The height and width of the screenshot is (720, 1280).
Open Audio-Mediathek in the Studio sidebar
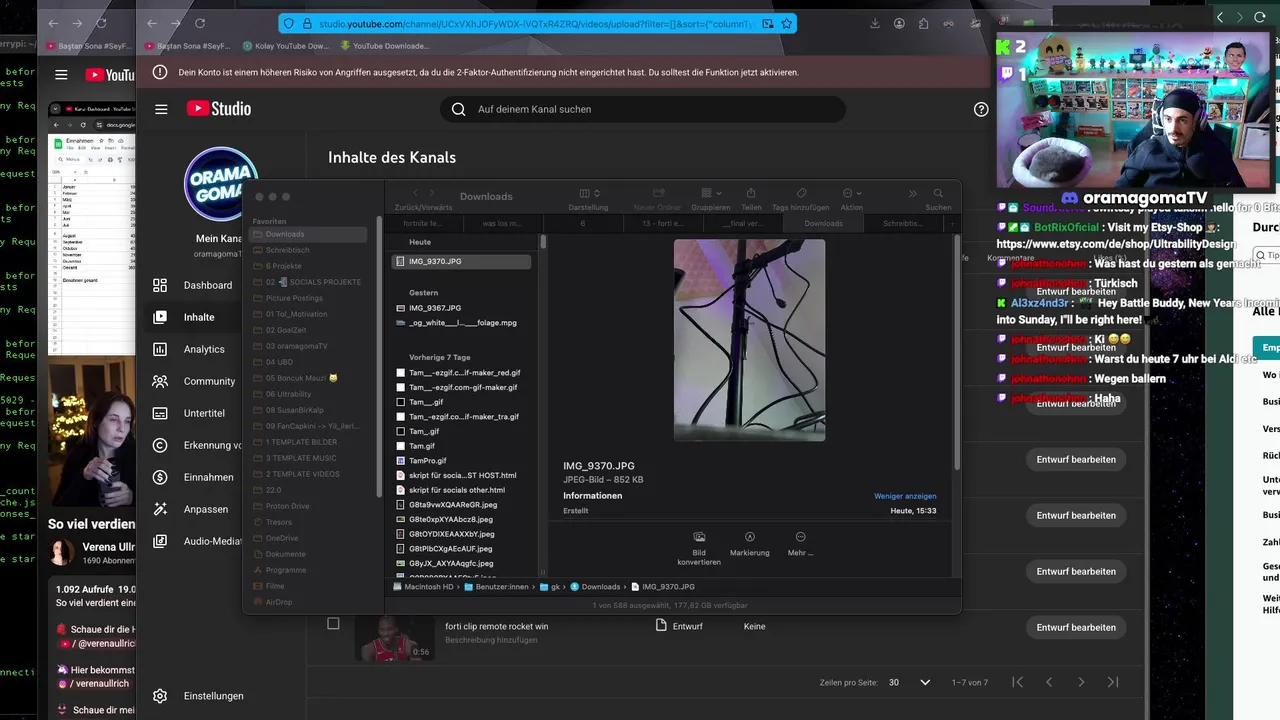[x=195, y=541]
